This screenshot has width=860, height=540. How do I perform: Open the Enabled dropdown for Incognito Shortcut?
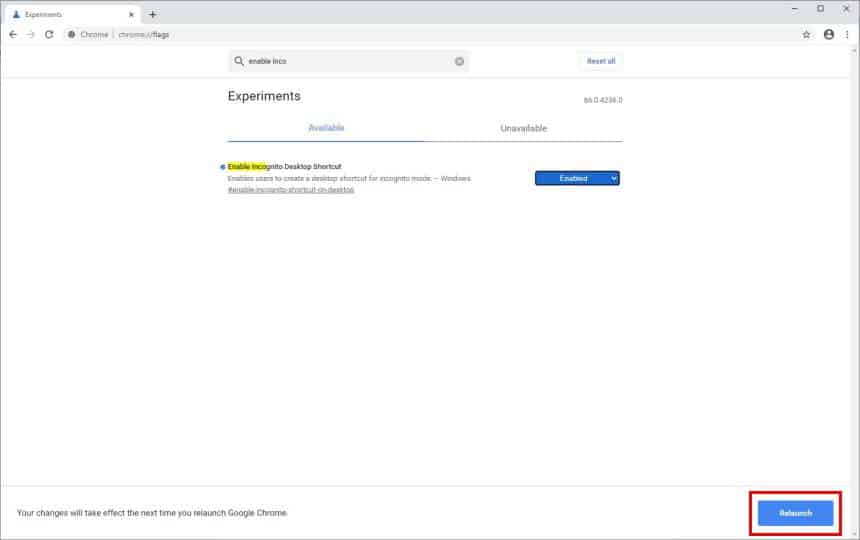pyautogui.click(x=577, y=178)
